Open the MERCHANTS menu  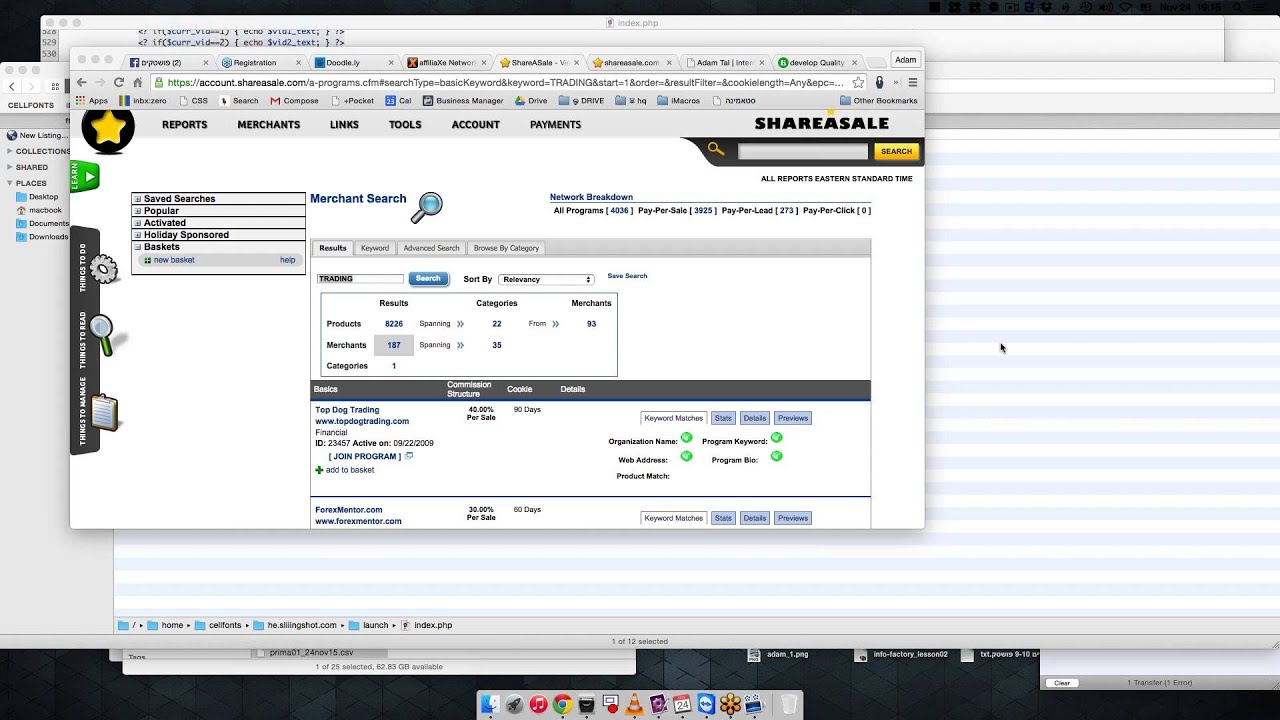click(268, 125)
